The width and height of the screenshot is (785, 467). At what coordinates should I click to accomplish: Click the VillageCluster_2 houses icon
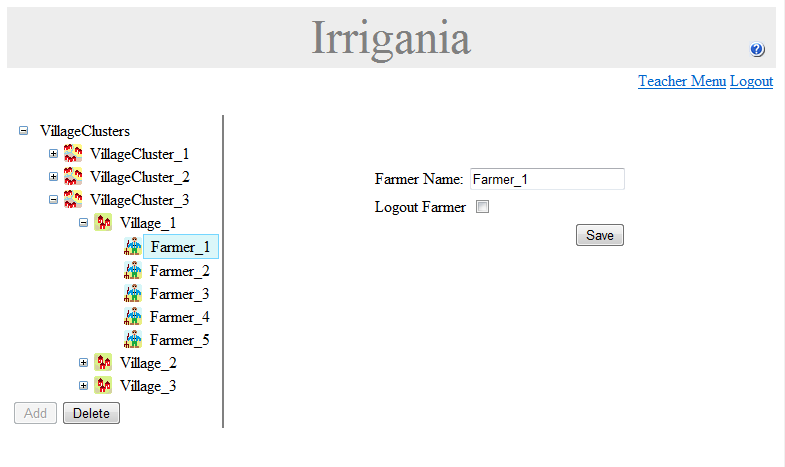pyautogui.click(x=73, y=177)
